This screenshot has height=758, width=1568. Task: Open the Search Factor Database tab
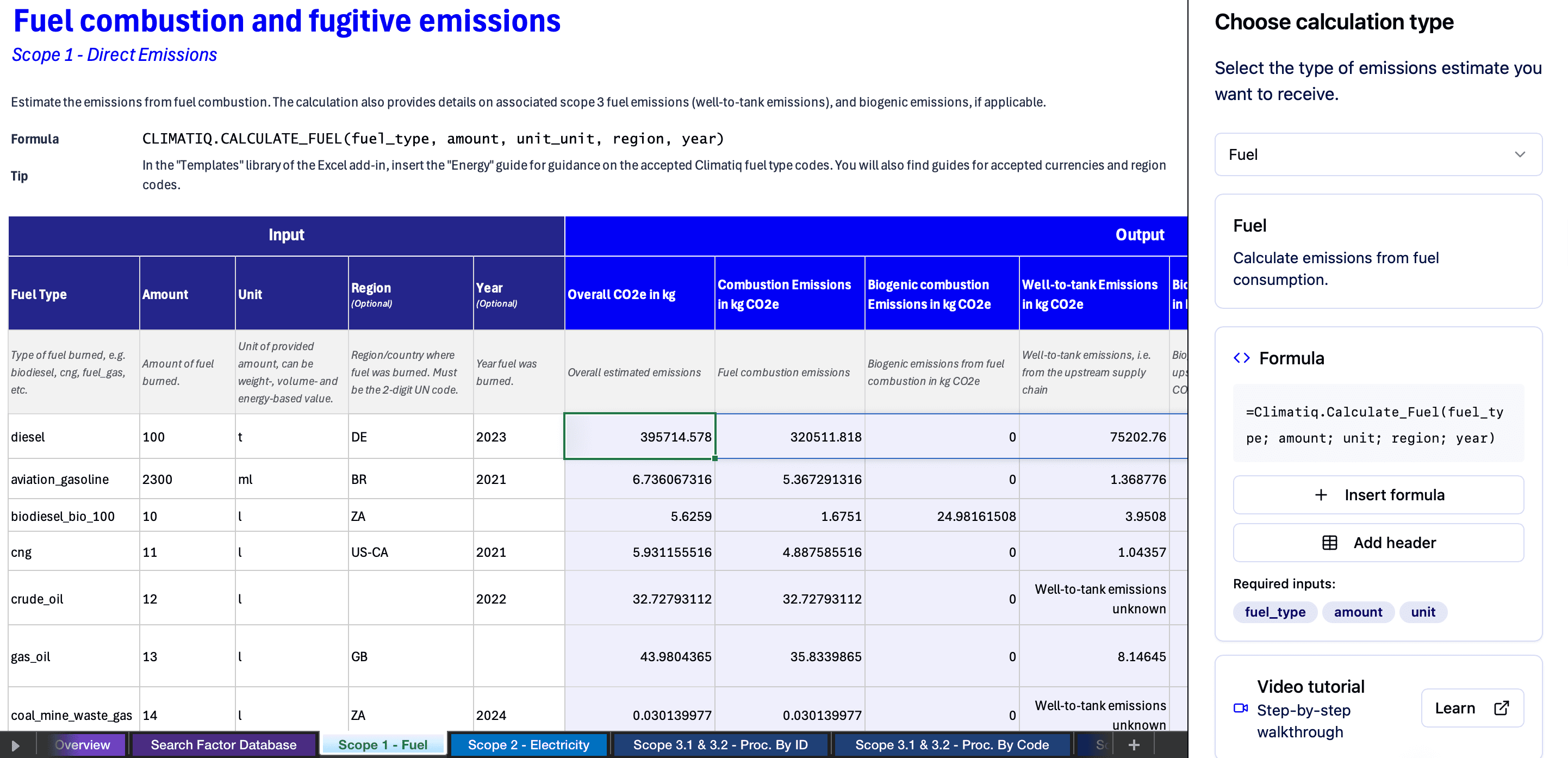[223, 744]
